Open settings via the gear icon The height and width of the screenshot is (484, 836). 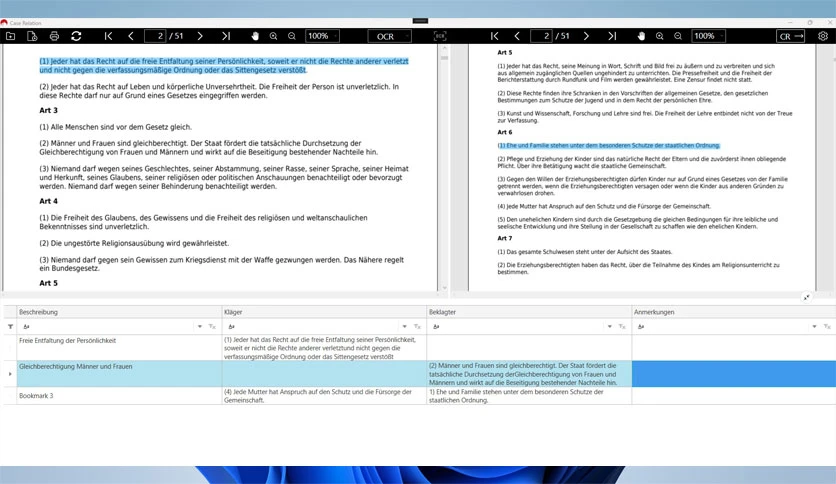823,36
